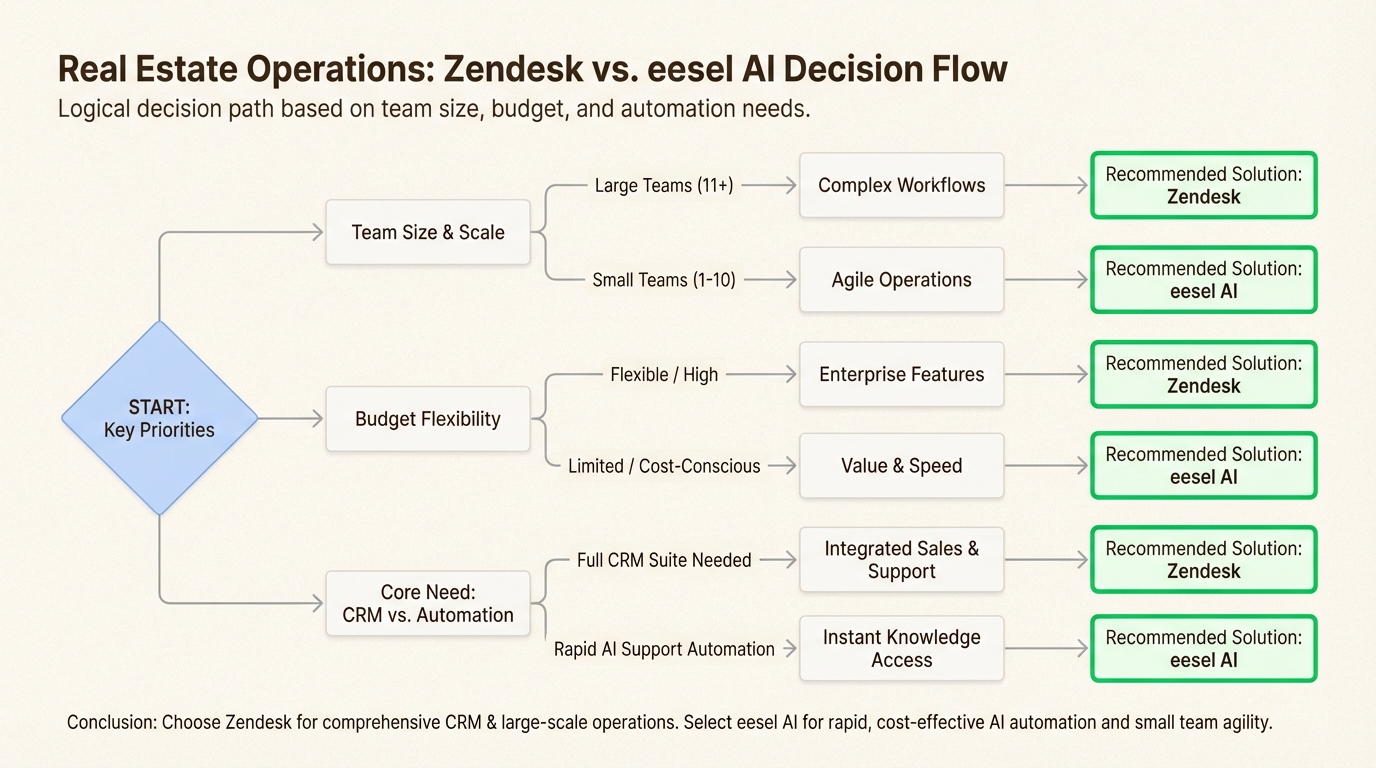The image size is (1376, 768).
Task: Click the Zendesk recommendation beside Complex Workflows
Action: click(1203, 185)
